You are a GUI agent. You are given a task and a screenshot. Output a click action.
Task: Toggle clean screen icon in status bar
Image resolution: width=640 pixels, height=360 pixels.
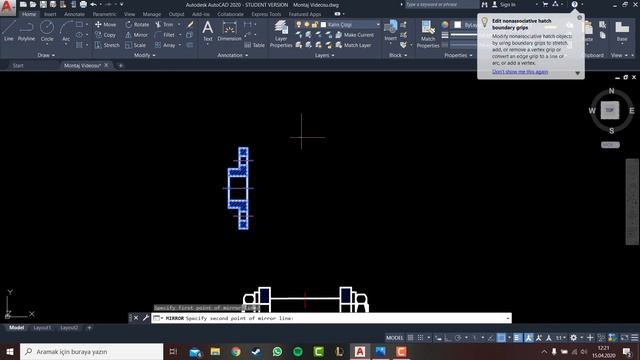pyautogui.click(x=625, y=338)
